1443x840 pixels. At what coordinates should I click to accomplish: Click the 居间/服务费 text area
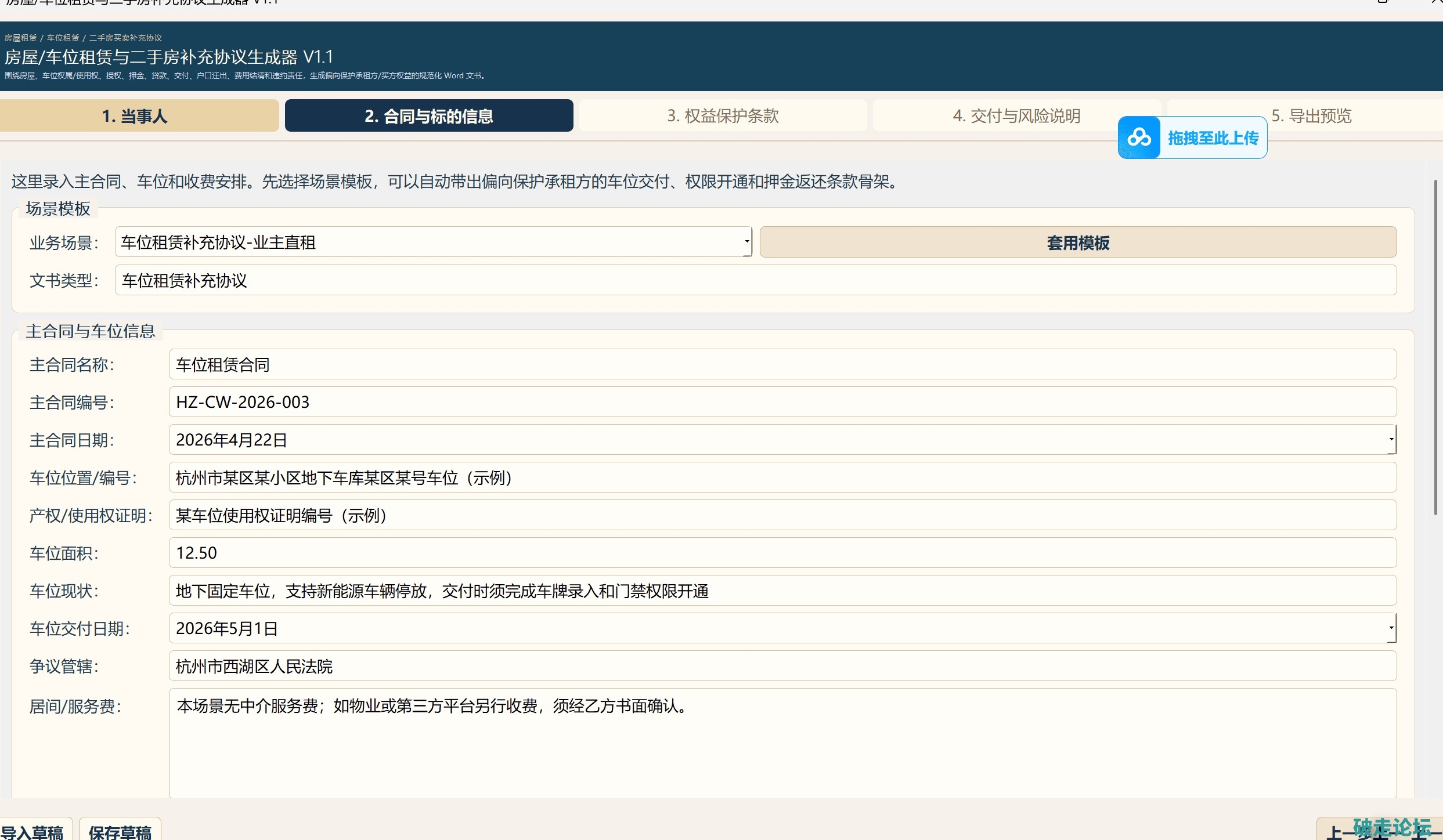point(782,743)
